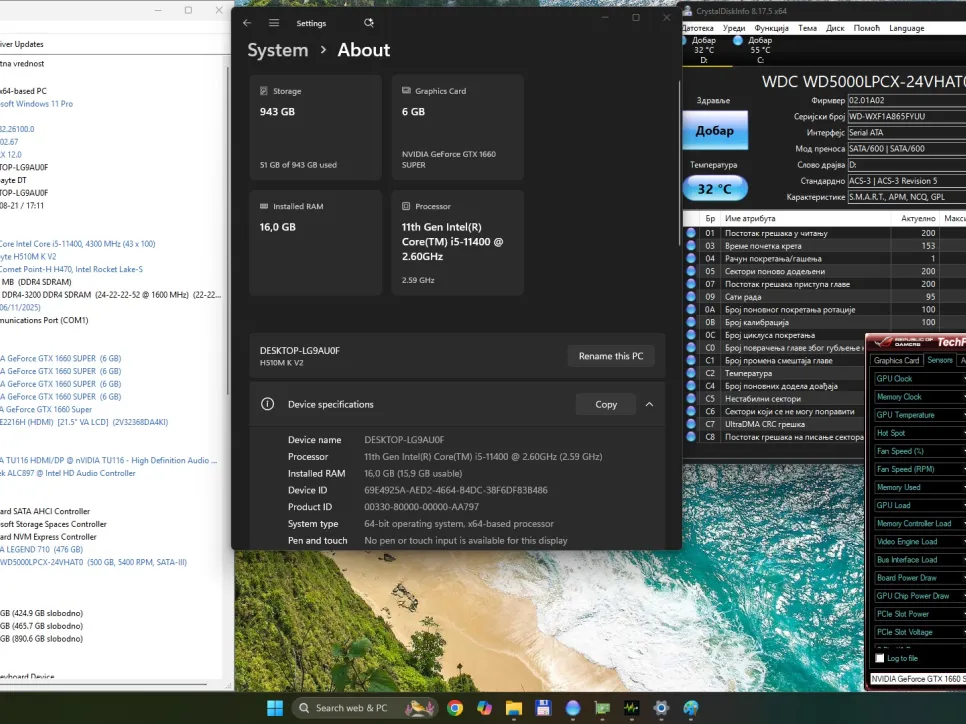Enable the Log to file checkbox

(x=880, y=658)
